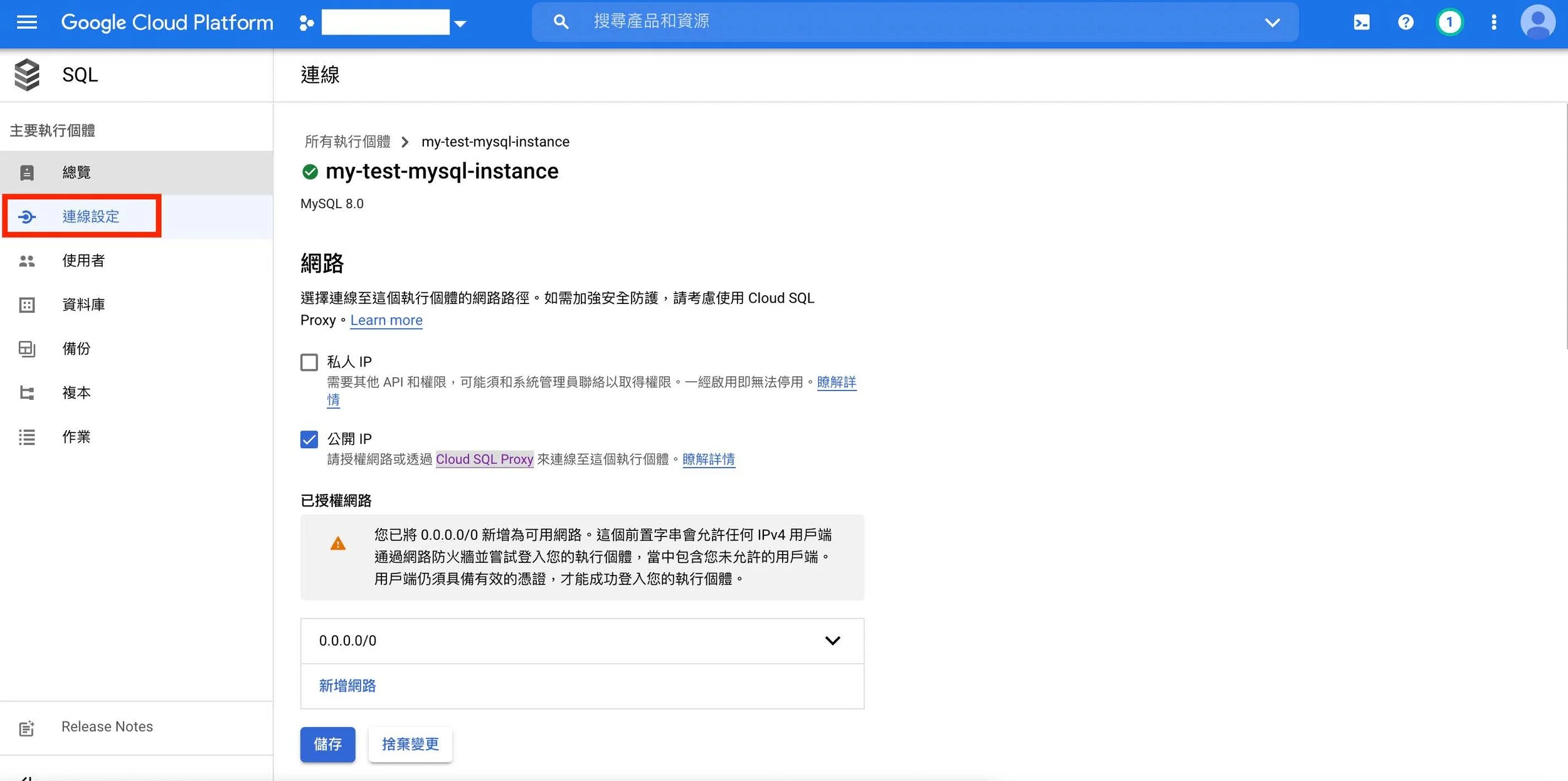Screen dimensions: 1568x781
Task: Open the Learn more link about Cloud SQL Proxy
Action: (386, 320)
